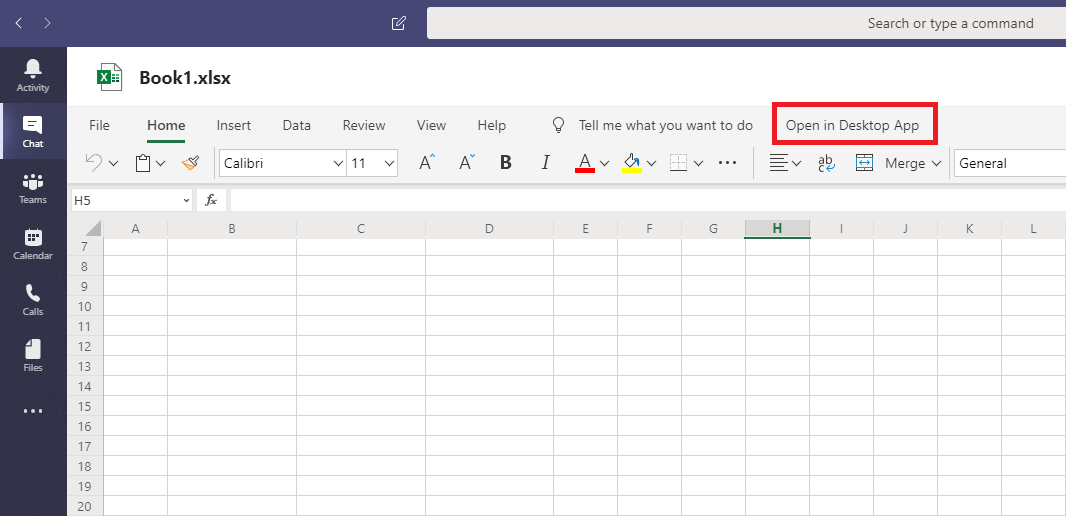Select row 19 header
The width and height of the screenshot is (1066, 516).
pyautogui.click(x=85, y=486)
